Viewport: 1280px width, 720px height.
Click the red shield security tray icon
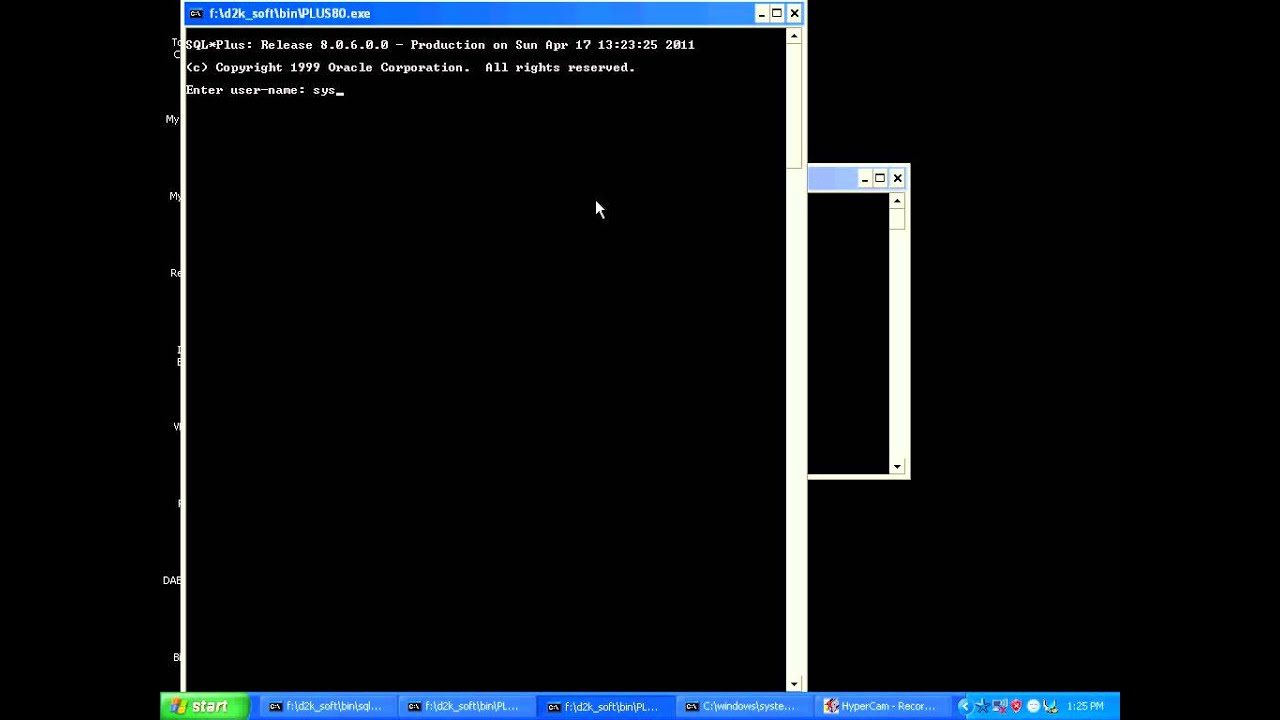(1016, 706)
